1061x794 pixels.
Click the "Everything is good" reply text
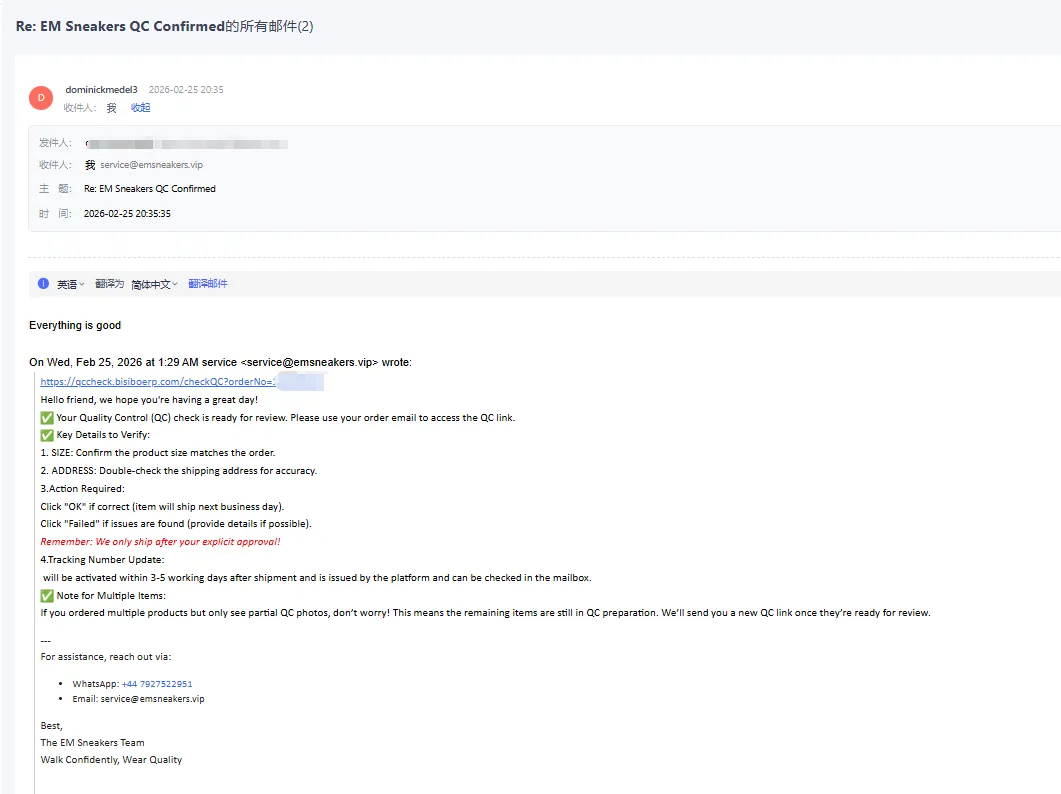[75, 326]
